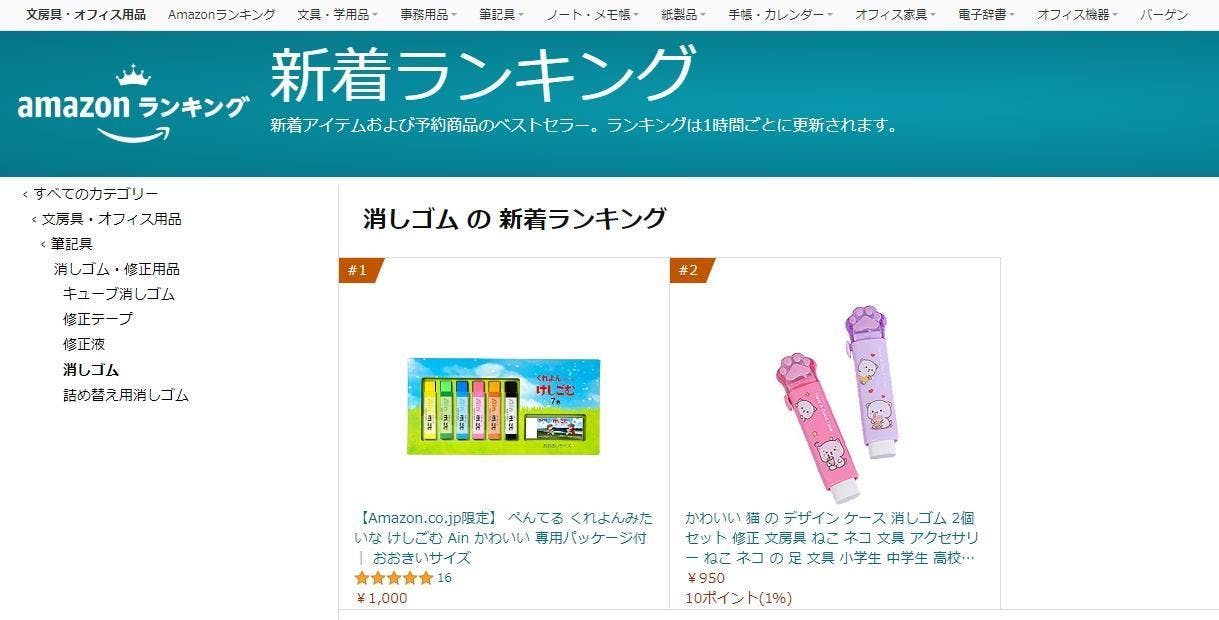This screenshot has width=1219, height=620.
Task: Expand the 筆記具 dropdown in the top navigation
Action: point(501,15)
